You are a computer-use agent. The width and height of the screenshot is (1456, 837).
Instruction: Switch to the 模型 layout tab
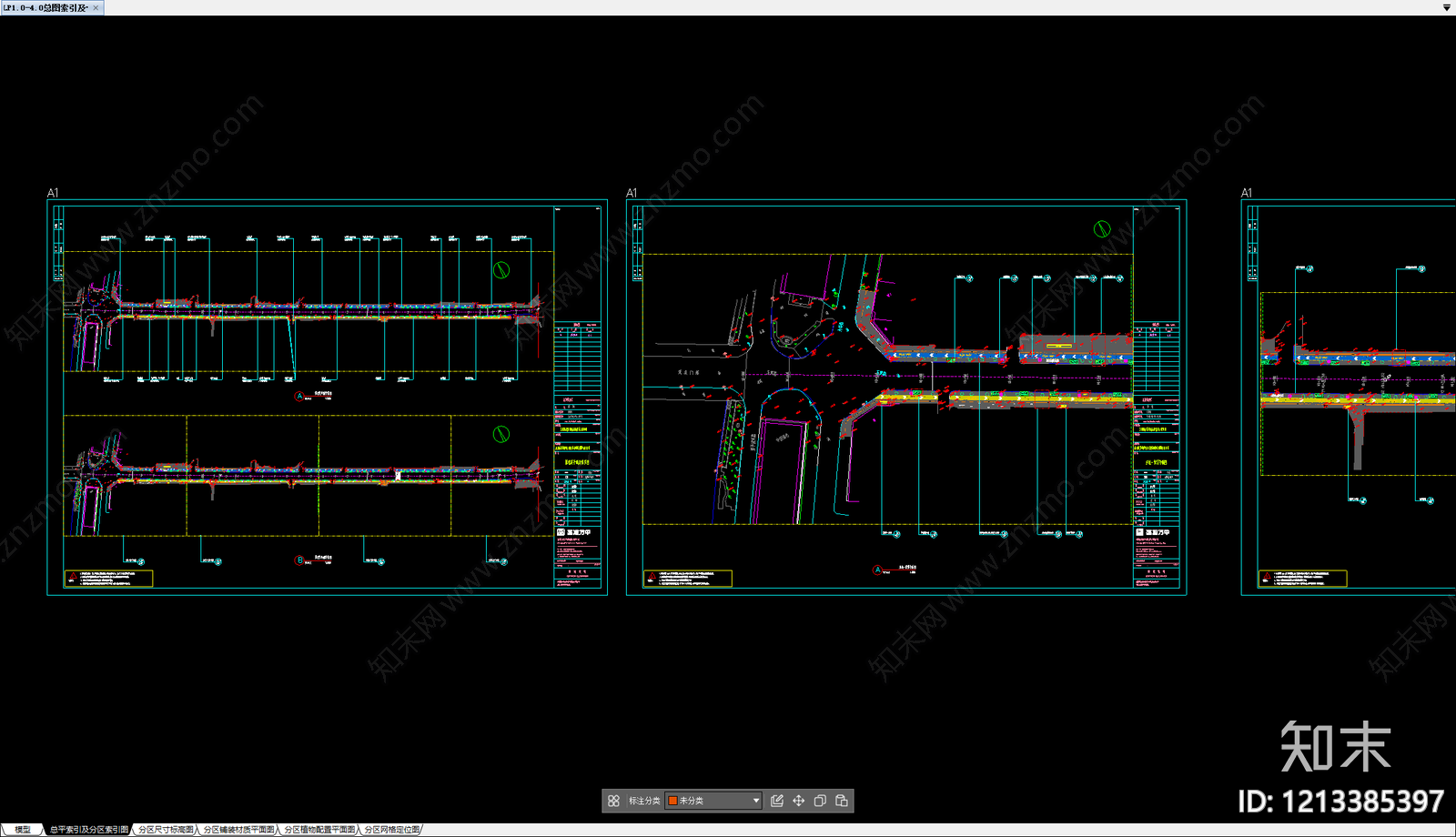click(x=23, y=830)
